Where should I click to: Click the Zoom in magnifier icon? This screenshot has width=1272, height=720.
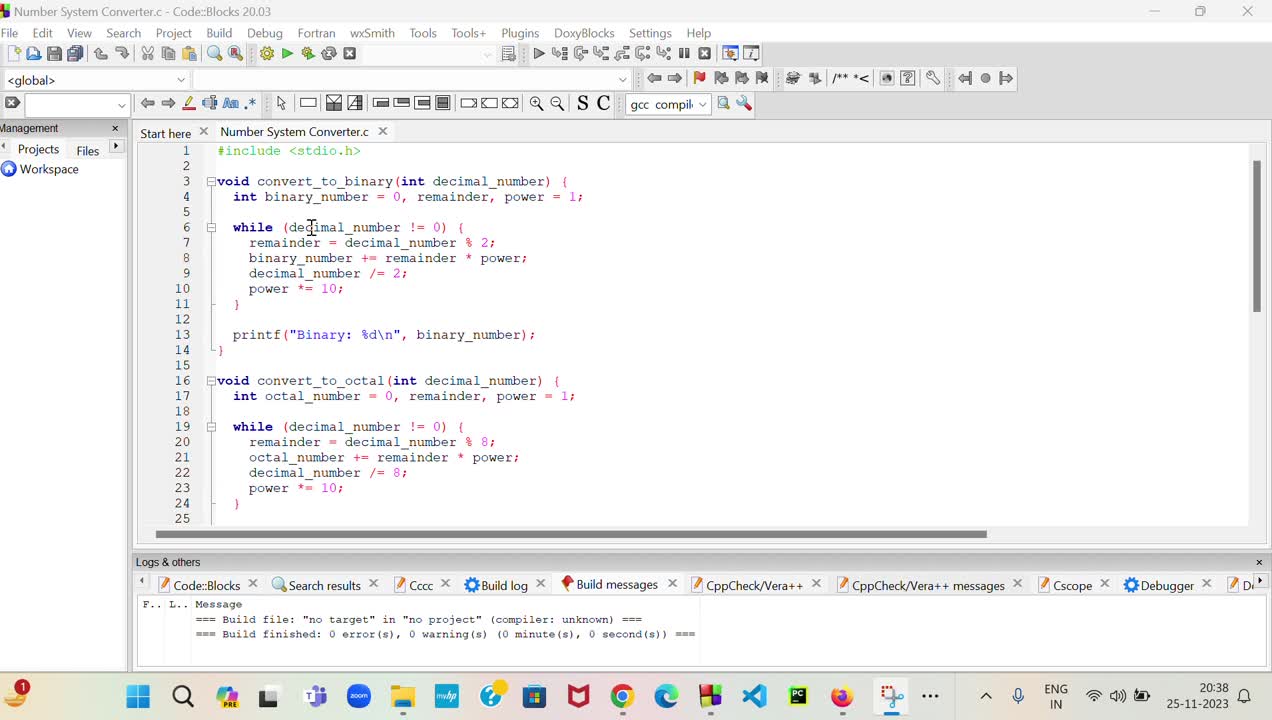pos(536,103)
